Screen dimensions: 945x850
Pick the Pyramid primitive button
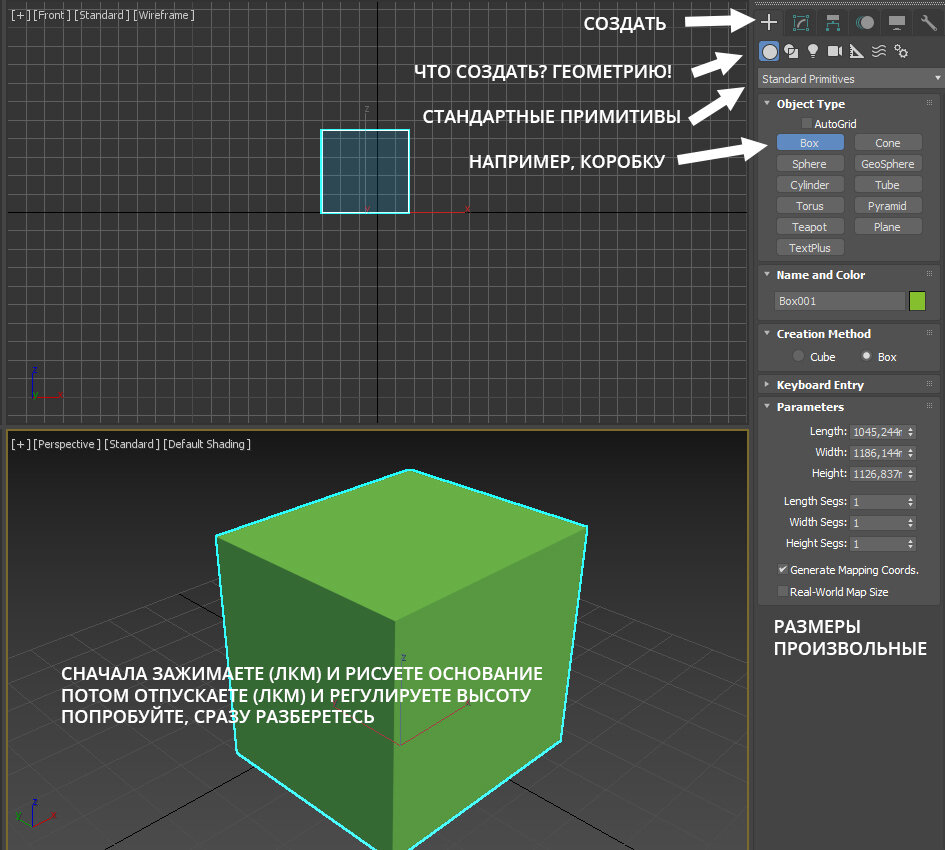888,206
